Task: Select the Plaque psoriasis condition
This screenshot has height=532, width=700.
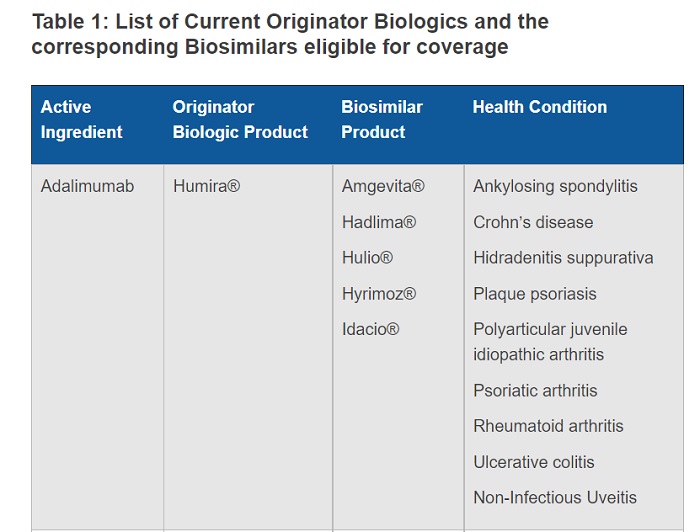Action: pos(534,293)
